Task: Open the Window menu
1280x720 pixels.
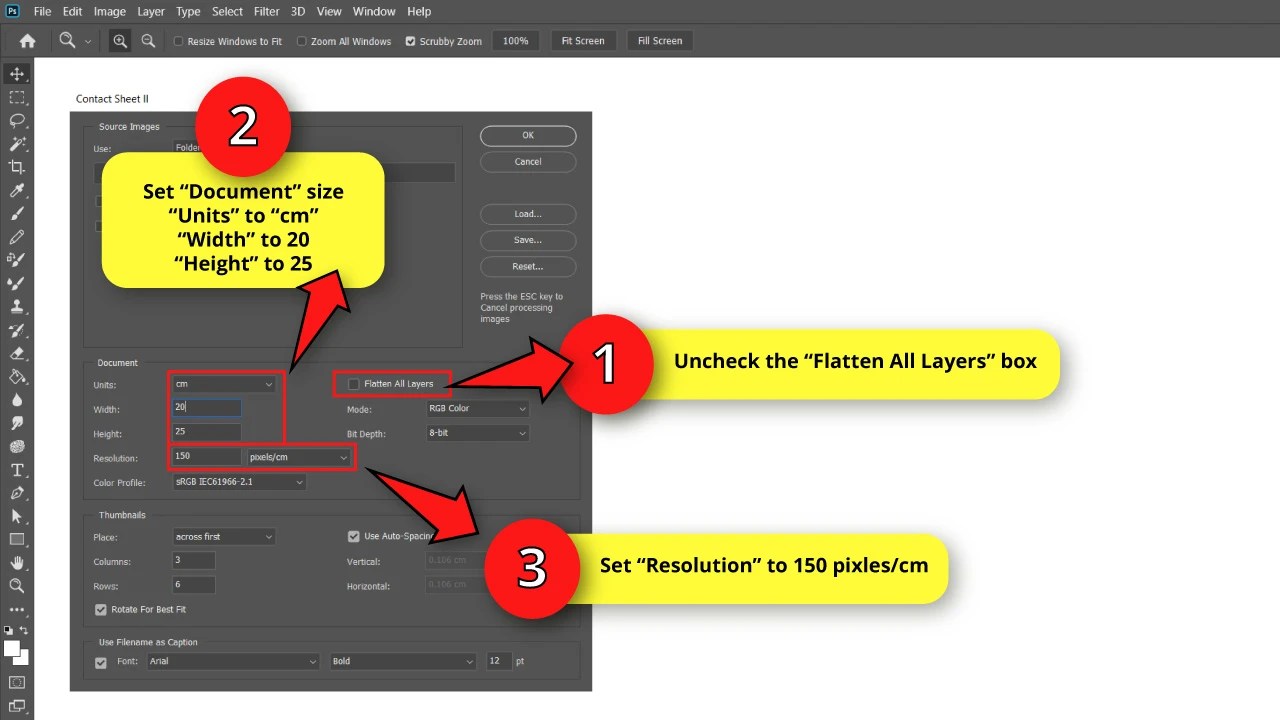Action: tap(373, 11)
